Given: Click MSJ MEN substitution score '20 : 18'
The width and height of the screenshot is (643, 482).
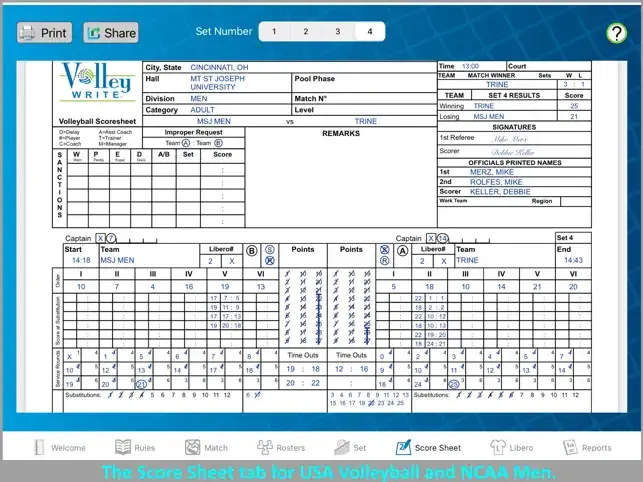Looking at the screenshot, I should 232,325.
